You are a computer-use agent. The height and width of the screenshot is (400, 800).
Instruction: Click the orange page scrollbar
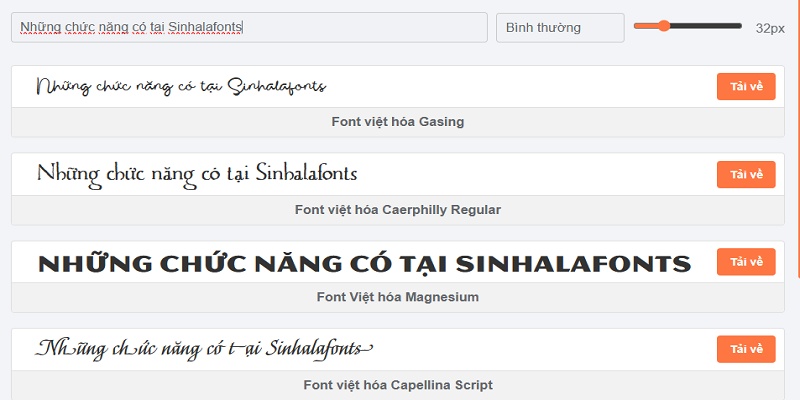(798, 138)
